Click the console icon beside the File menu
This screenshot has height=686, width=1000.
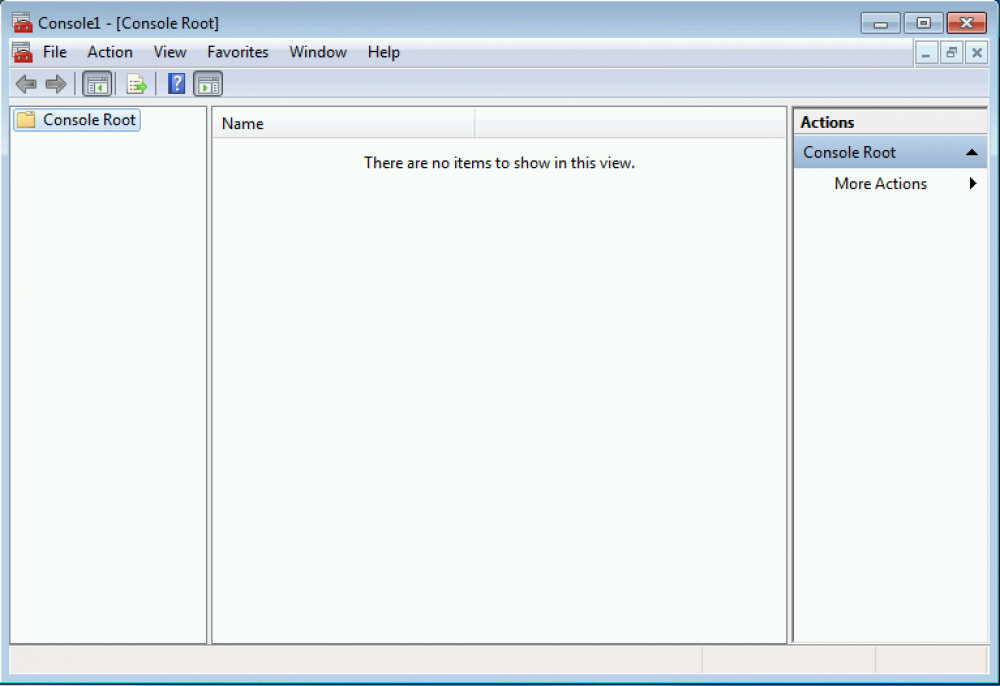(22, 52)
